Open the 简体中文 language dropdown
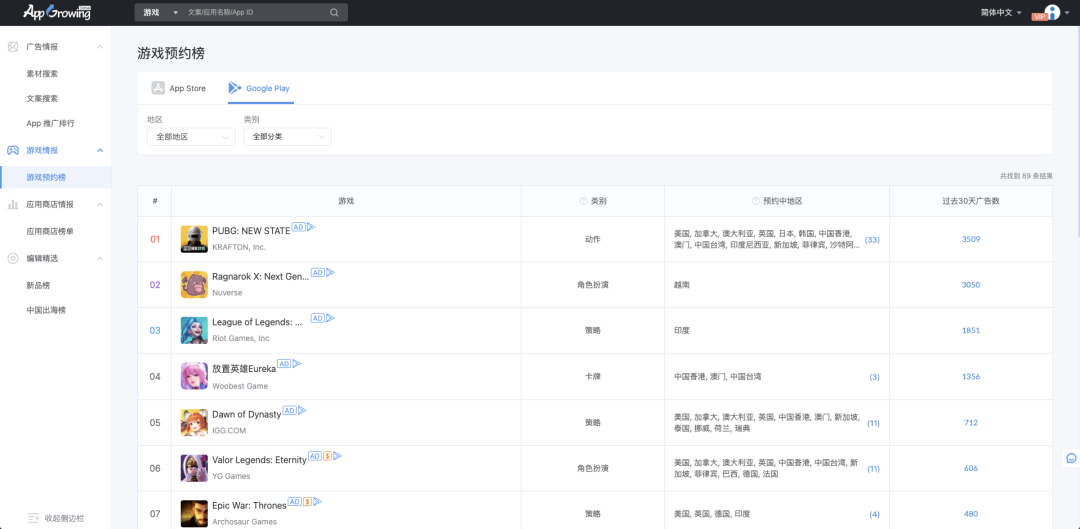 coord(1001,12)
